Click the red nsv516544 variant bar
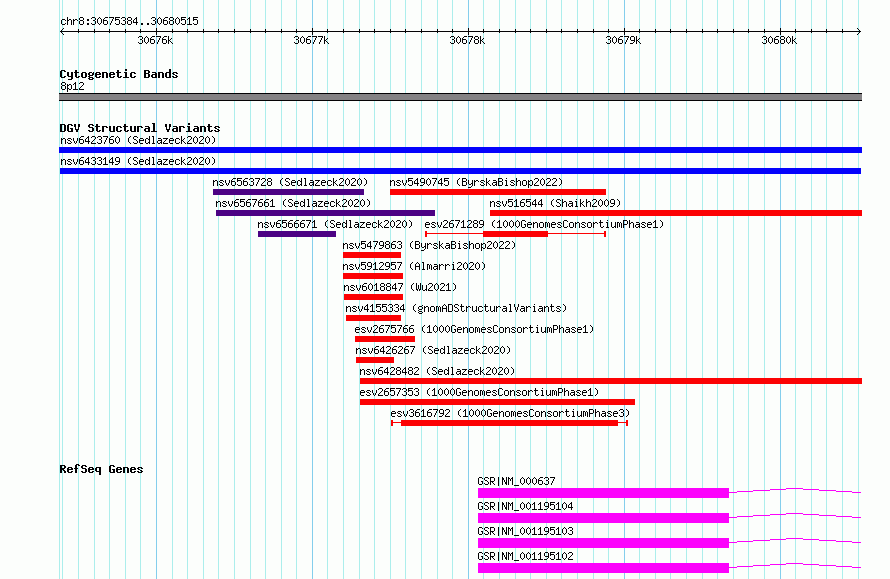This screenshot has height=579, width=890. [676, 213]
